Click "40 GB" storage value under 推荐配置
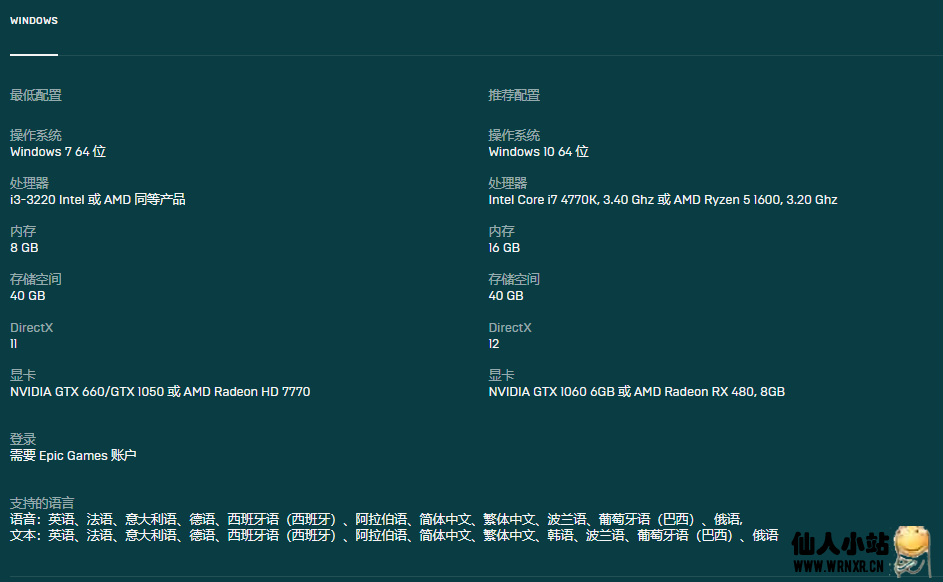Screen dimensions: 943x582 point(506,296)
